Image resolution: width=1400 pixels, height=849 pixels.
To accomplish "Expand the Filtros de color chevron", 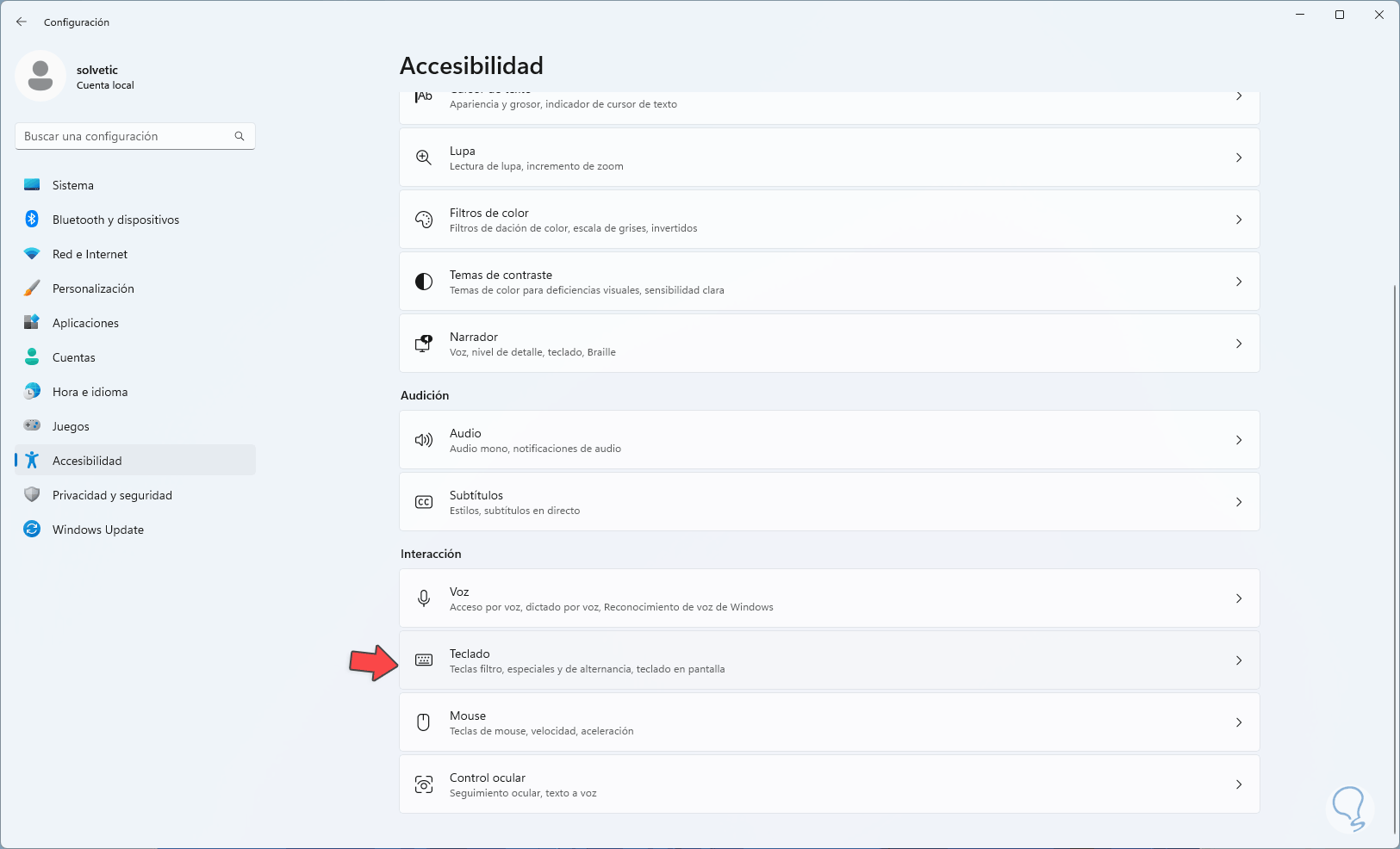I will [1239, 220].
